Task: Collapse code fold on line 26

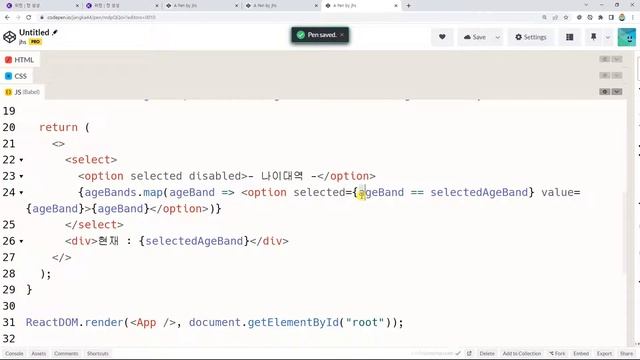Action: click(x=21, y=241)
